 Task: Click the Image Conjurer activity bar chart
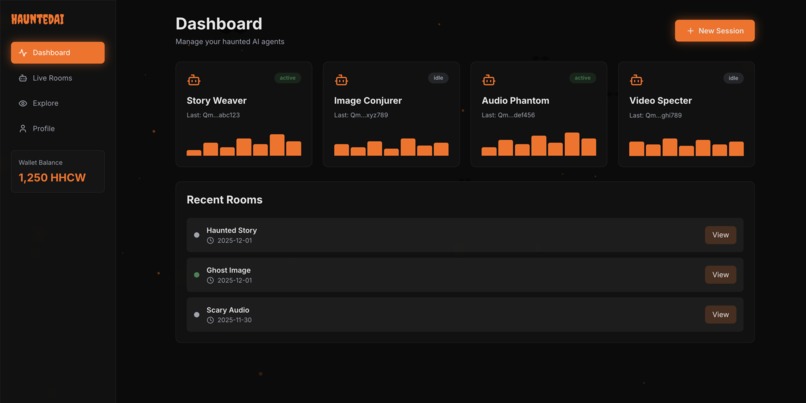click(391, 147)
